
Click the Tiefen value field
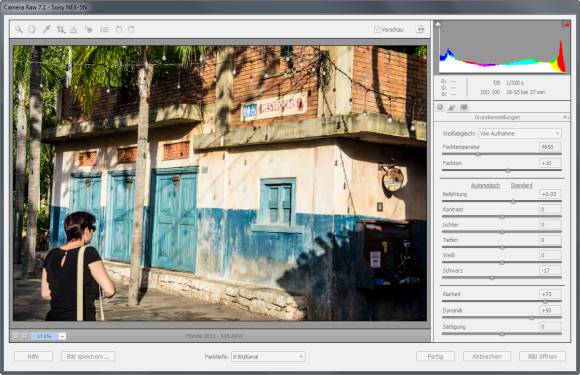click(x=550, y=240)
